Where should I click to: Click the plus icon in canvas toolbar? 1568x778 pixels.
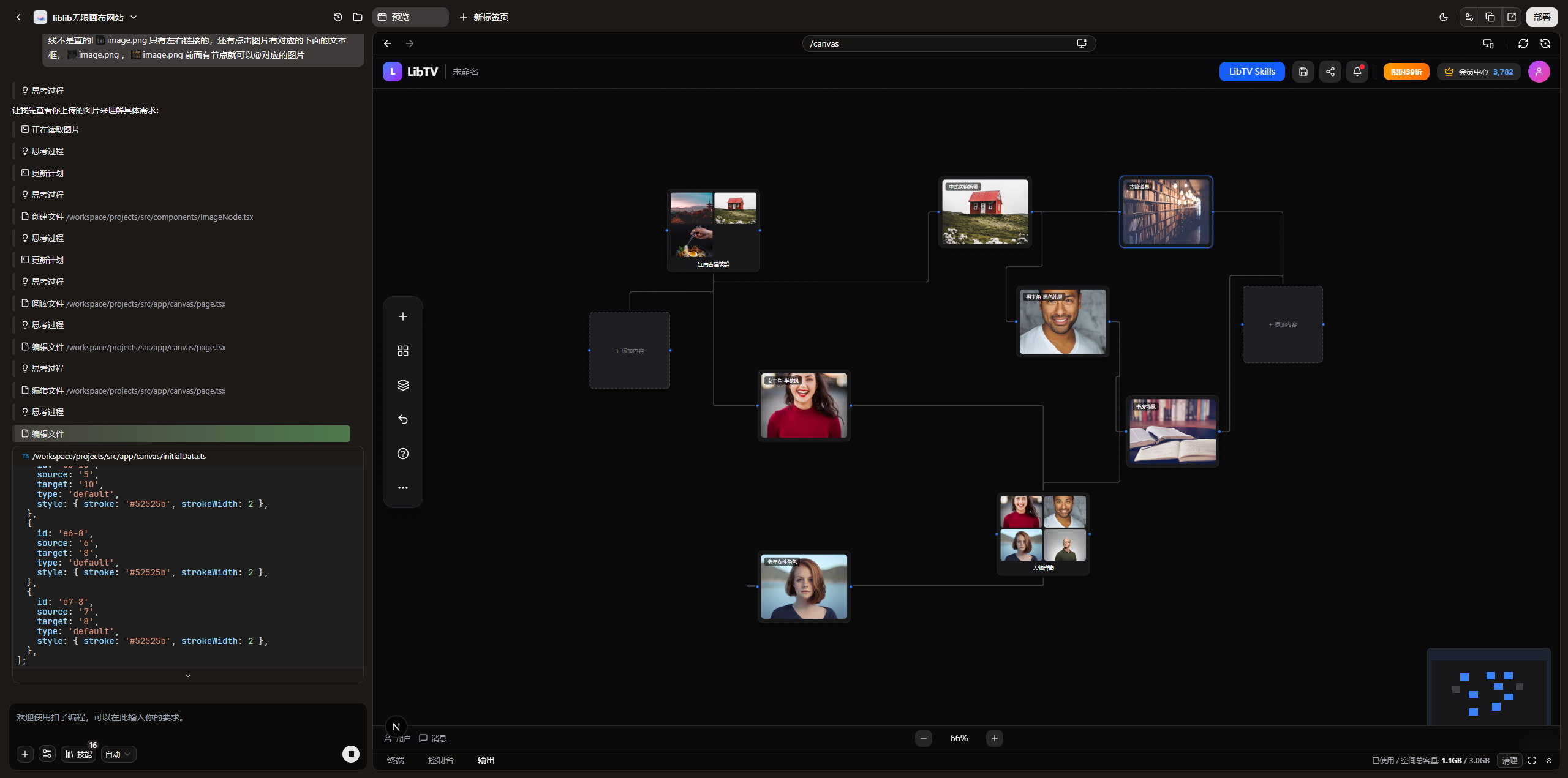[402, 316]
